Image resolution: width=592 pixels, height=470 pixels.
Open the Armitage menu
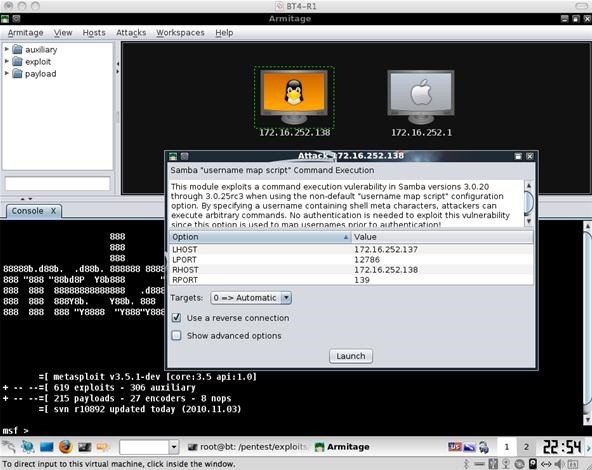[25, 33]
